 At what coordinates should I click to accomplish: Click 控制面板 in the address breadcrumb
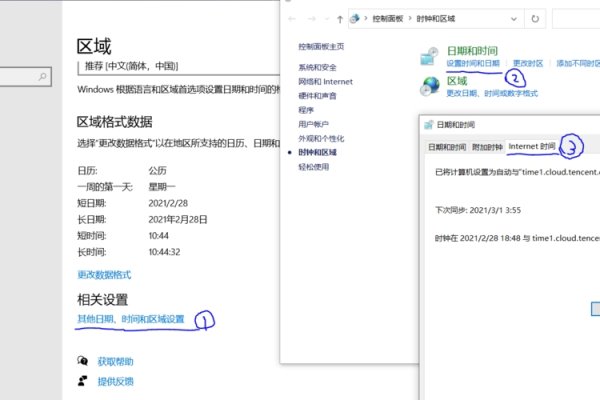click(x=388, y=19)
